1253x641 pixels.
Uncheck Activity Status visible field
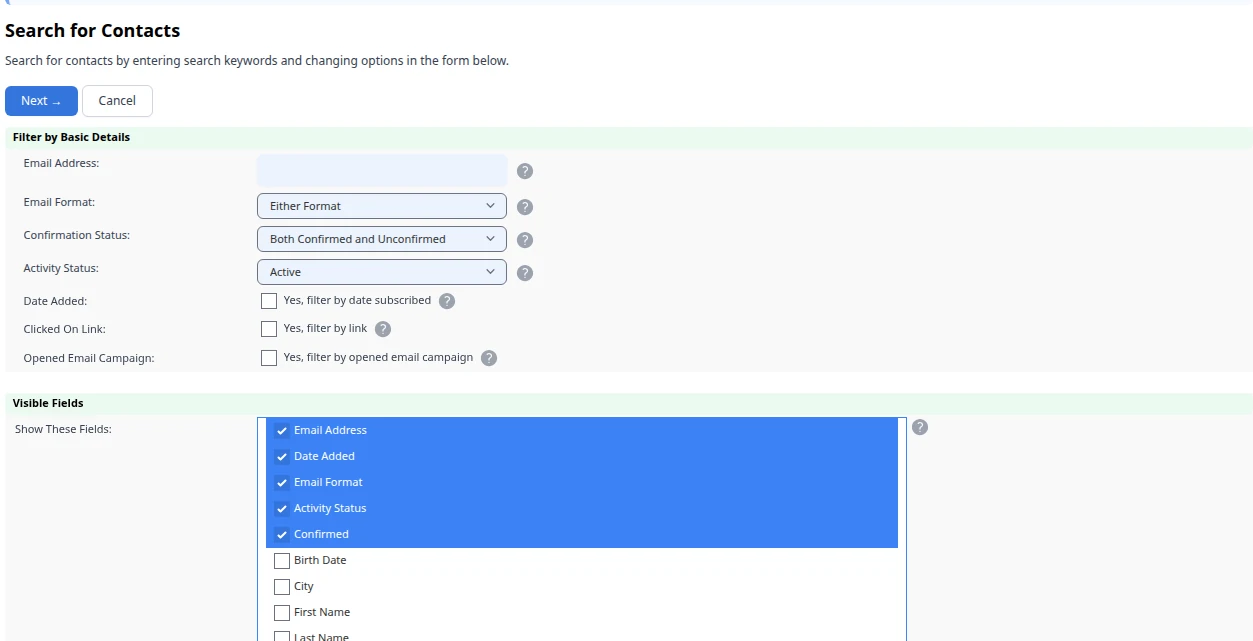(282, 509)
